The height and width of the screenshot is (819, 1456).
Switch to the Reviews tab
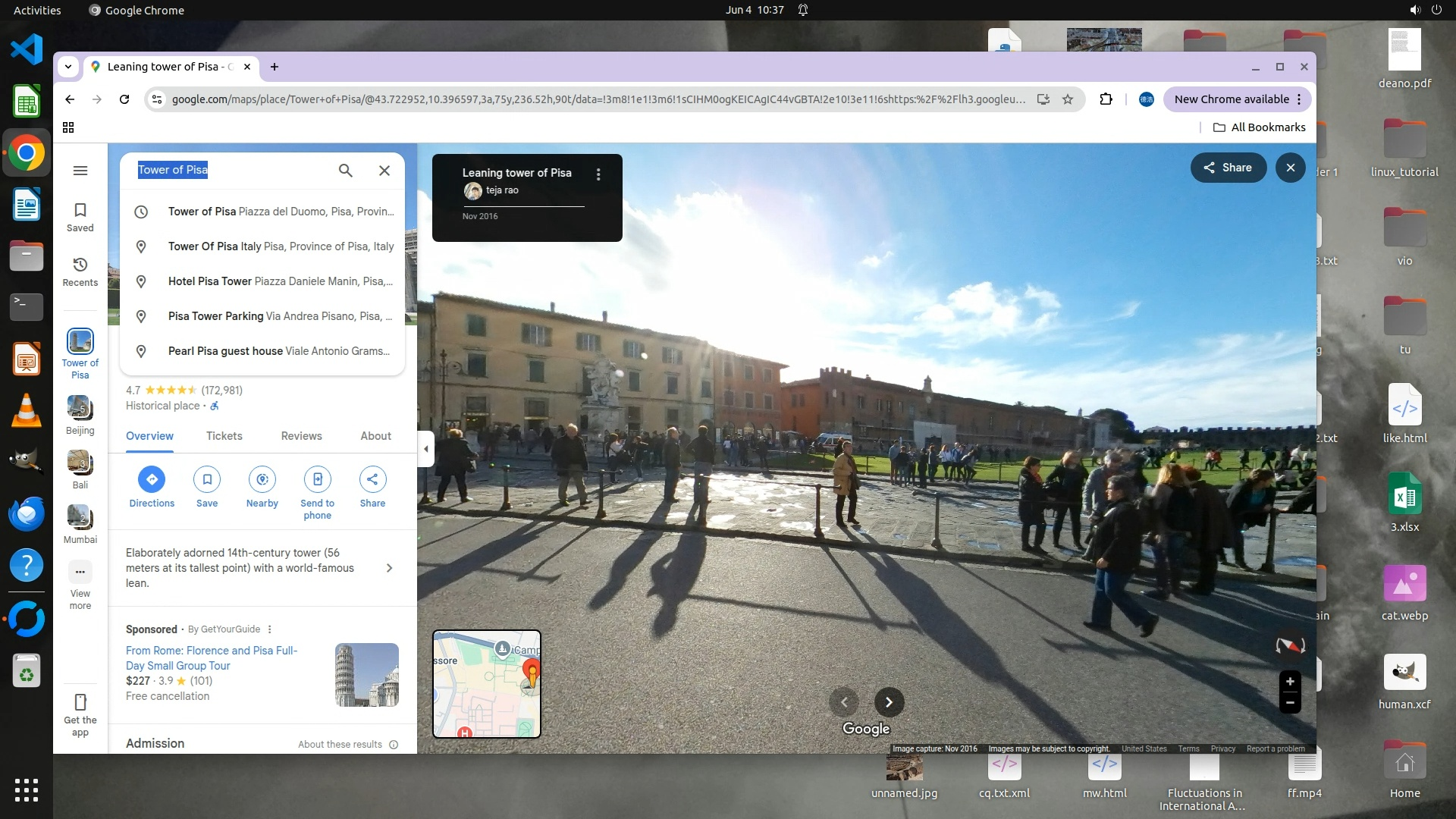[x=301, y=436]
